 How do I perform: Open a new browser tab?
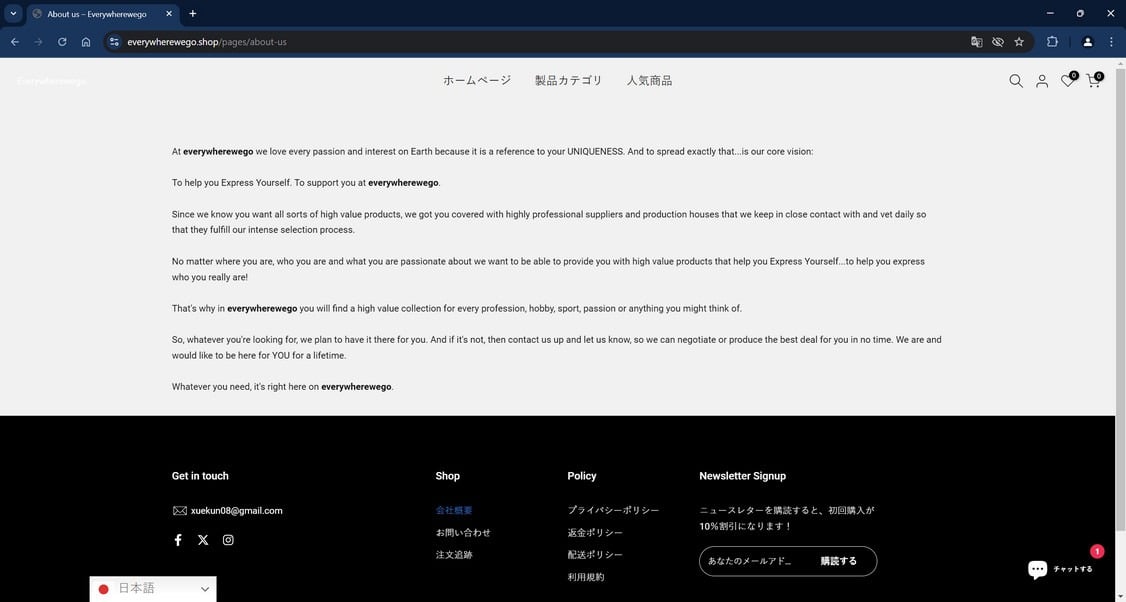point(192,14)
